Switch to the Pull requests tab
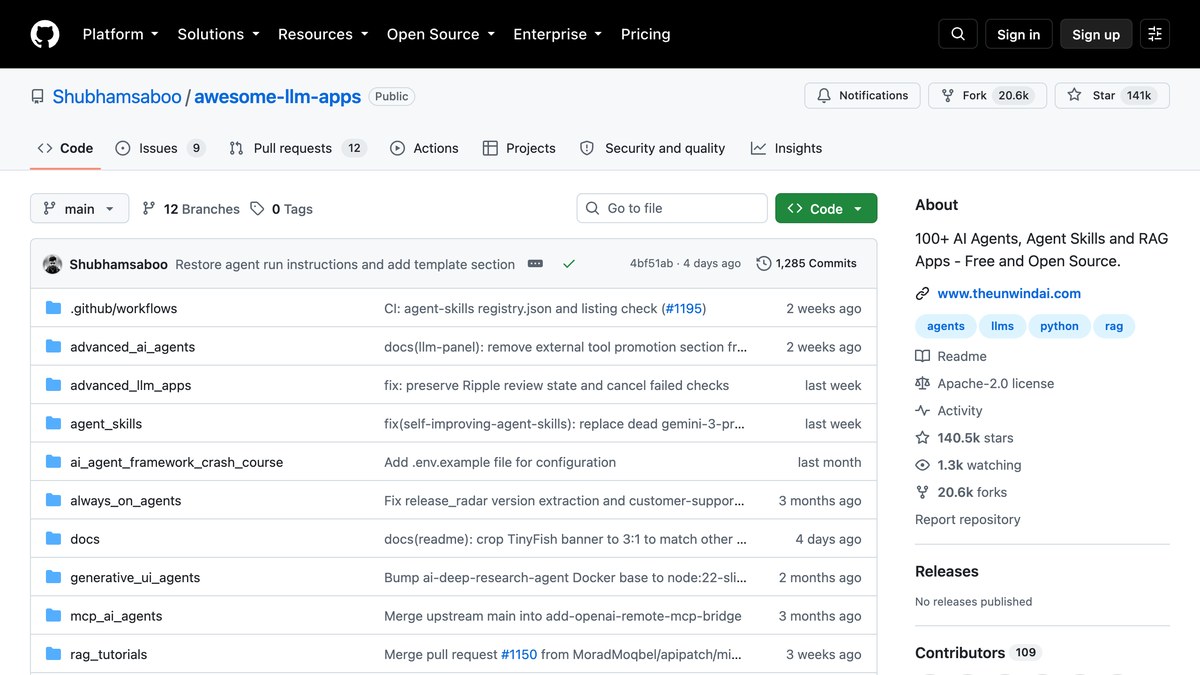This screenshot has width=1200, height=675. click(298, 148)
